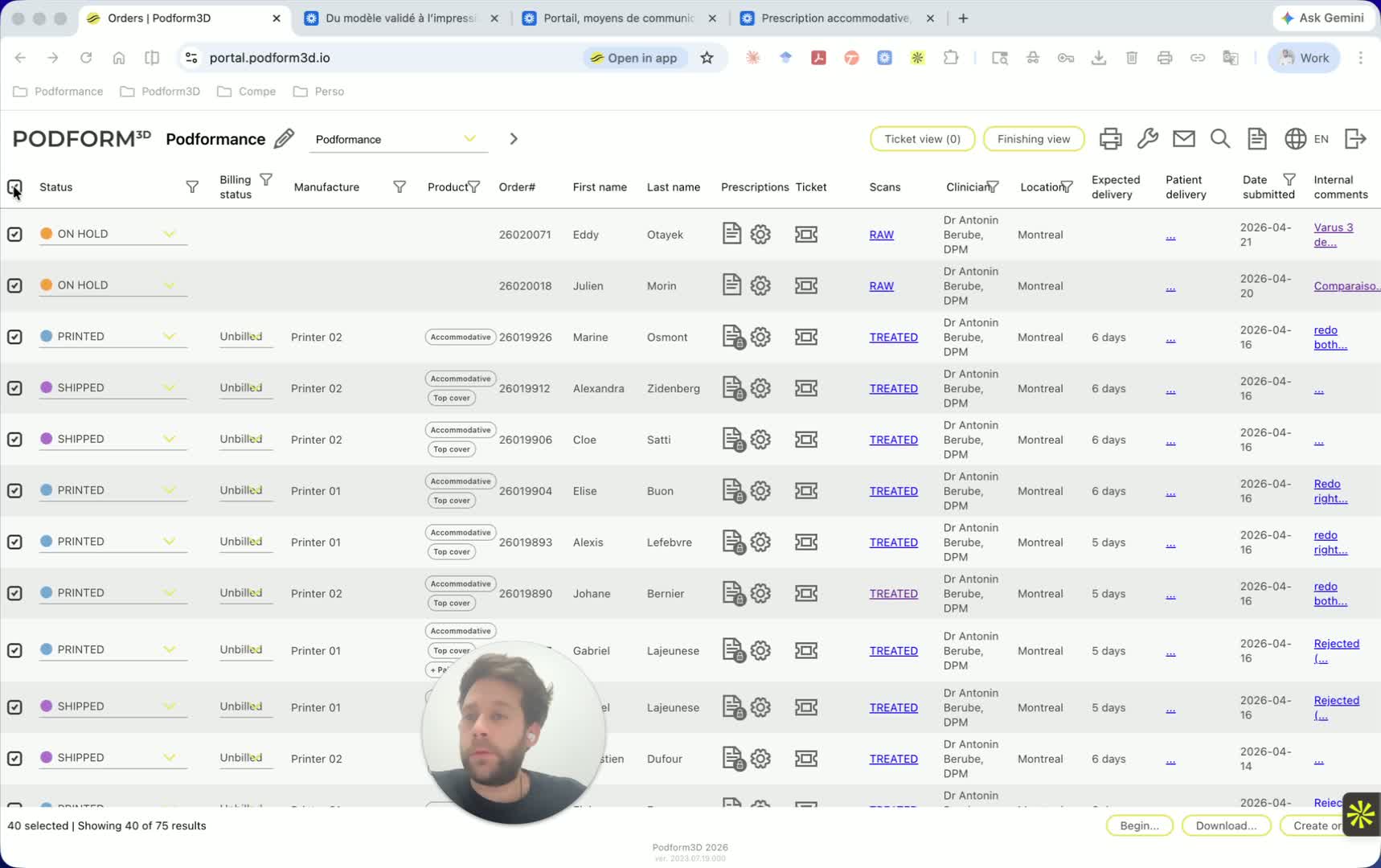Image resolution: width=1381 pixels, height=868 pixels.
Task: Click the magnifying glass search icon
Action: [x=1219, y=139]
